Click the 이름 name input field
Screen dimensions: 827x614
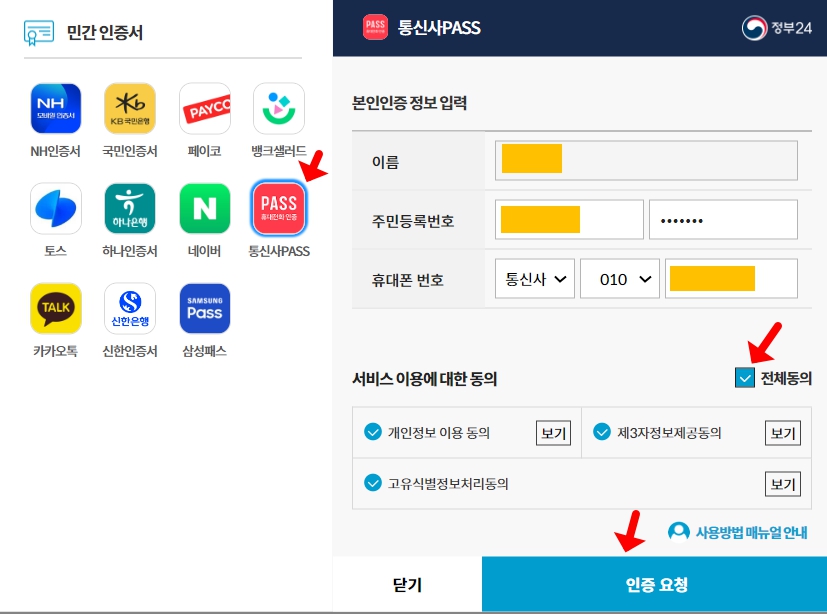pos(646,160)
